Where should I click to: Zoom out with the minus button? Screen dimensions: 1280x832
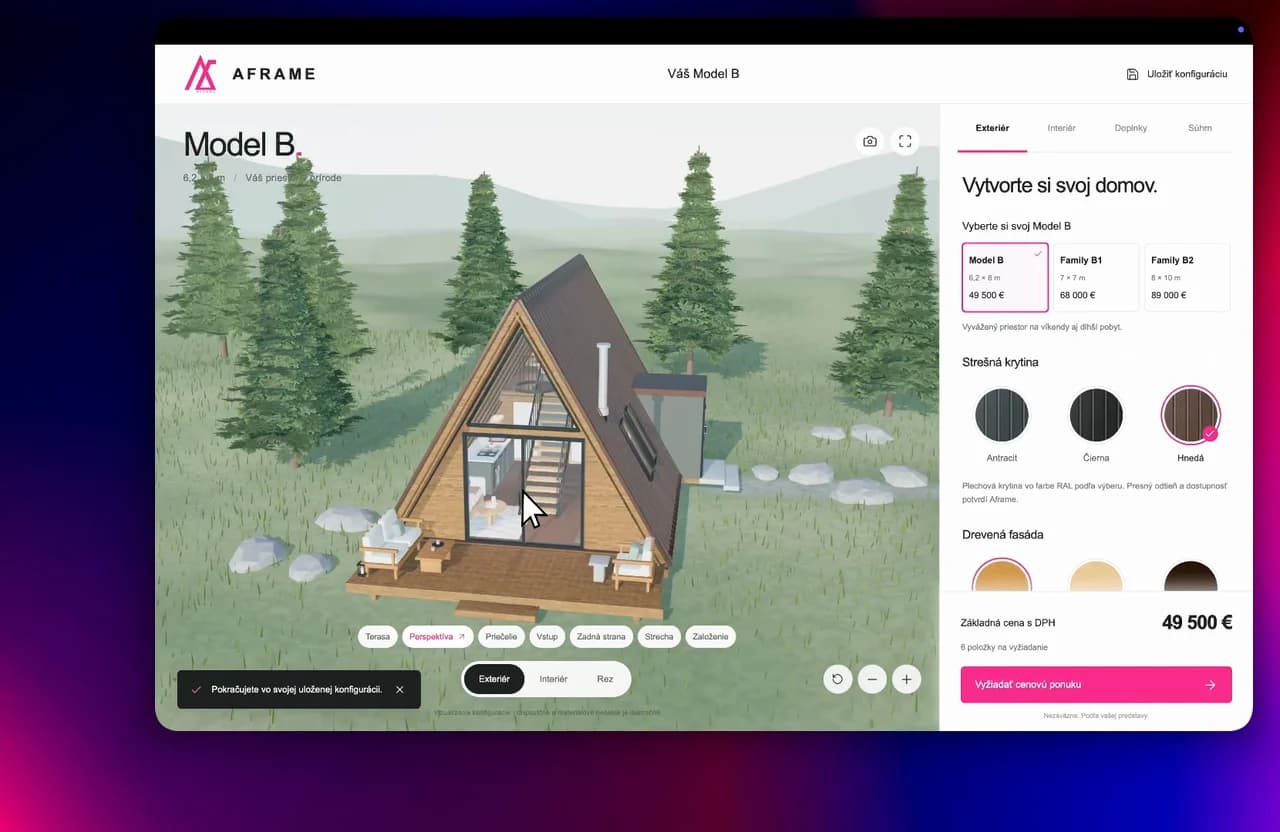[872, 679]
